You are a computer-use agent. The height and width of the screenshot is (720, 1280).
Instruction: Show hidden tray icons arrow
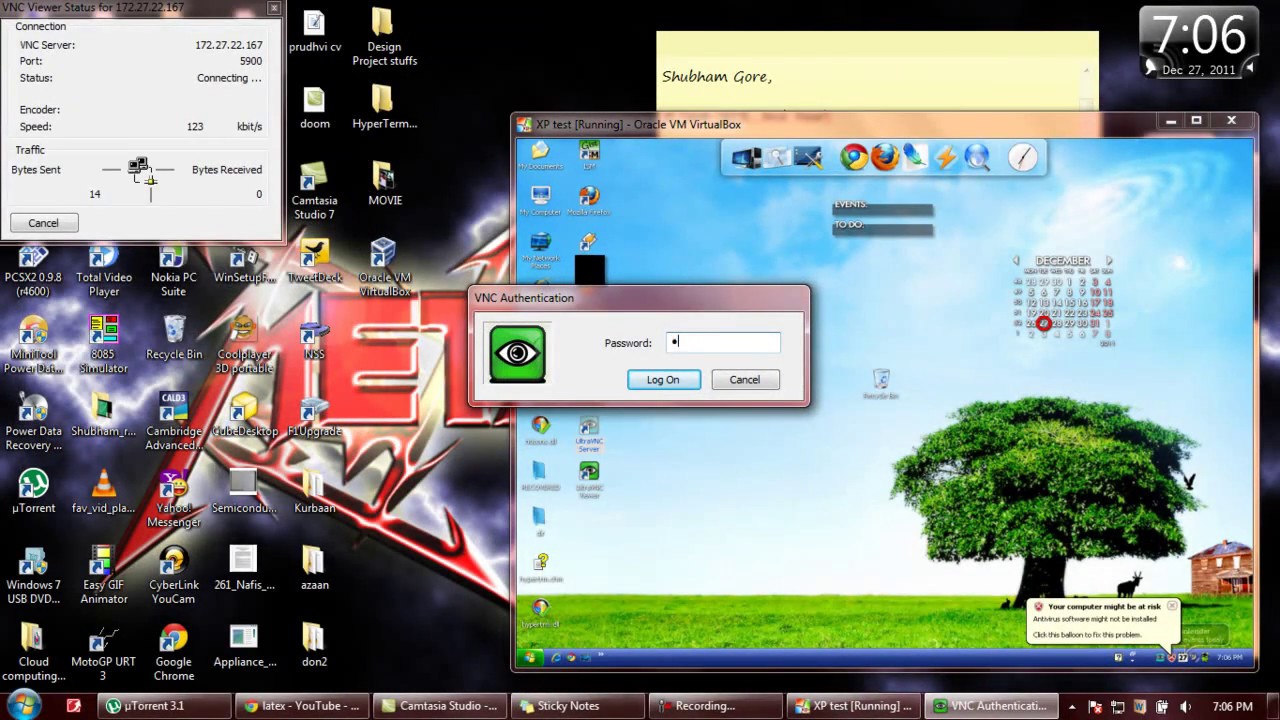click(x=1070, y=707)
